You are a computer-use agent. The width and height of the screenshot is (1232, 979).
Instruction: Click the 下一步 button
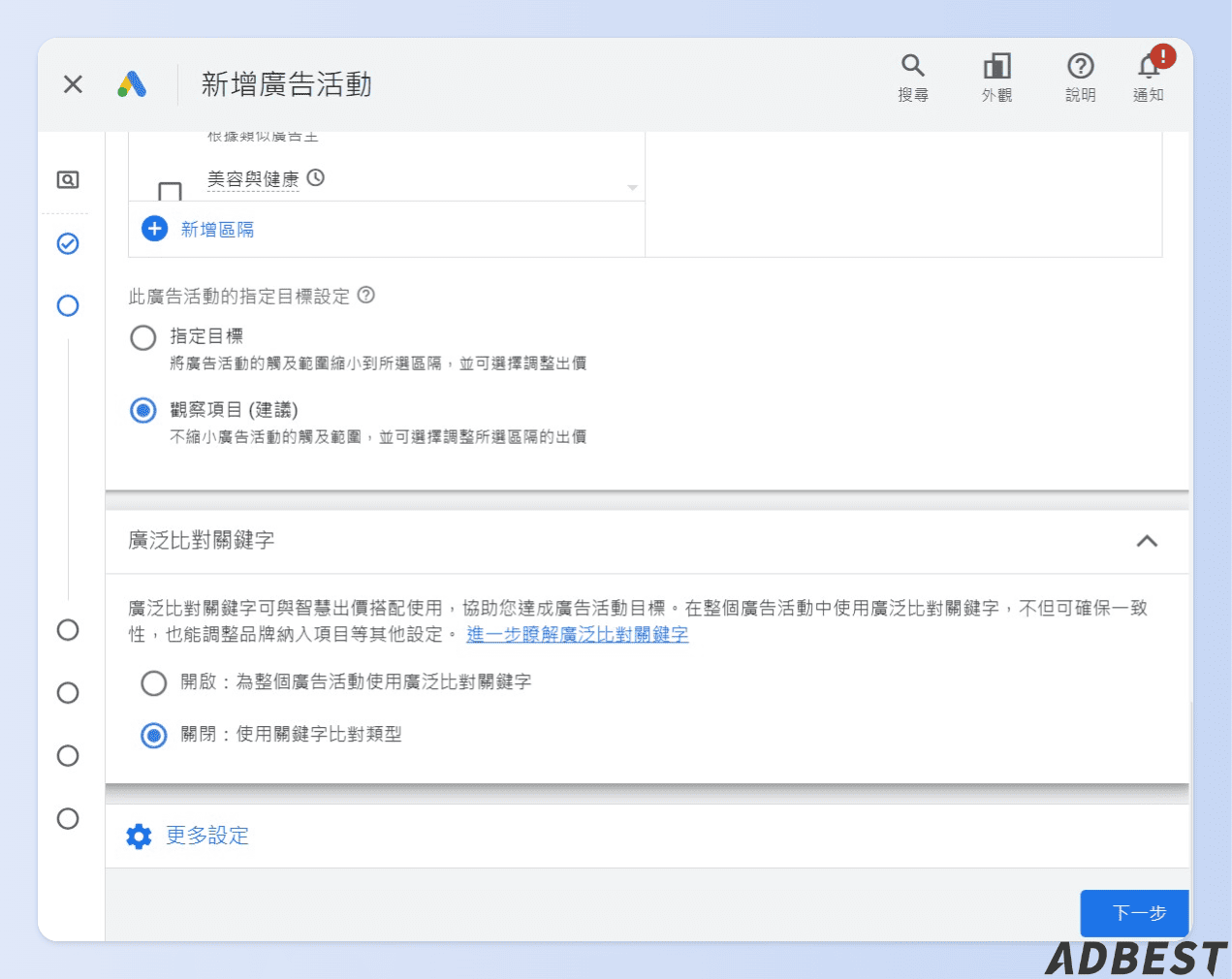click(x=1134, y=912)
